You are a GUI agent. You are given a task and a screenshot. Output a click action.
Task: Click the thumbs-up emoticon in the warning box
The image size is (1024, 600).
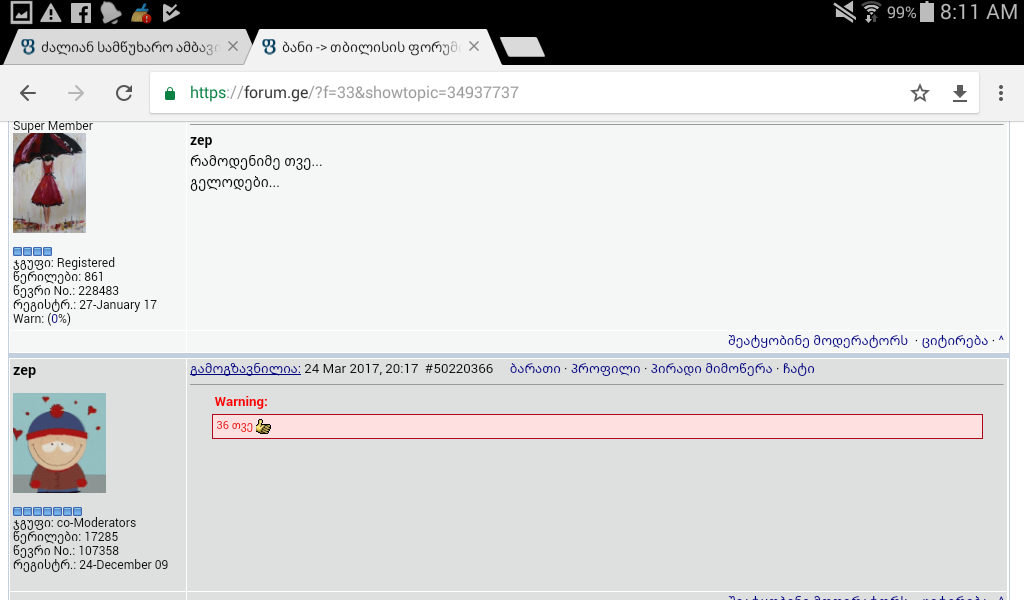263,426
